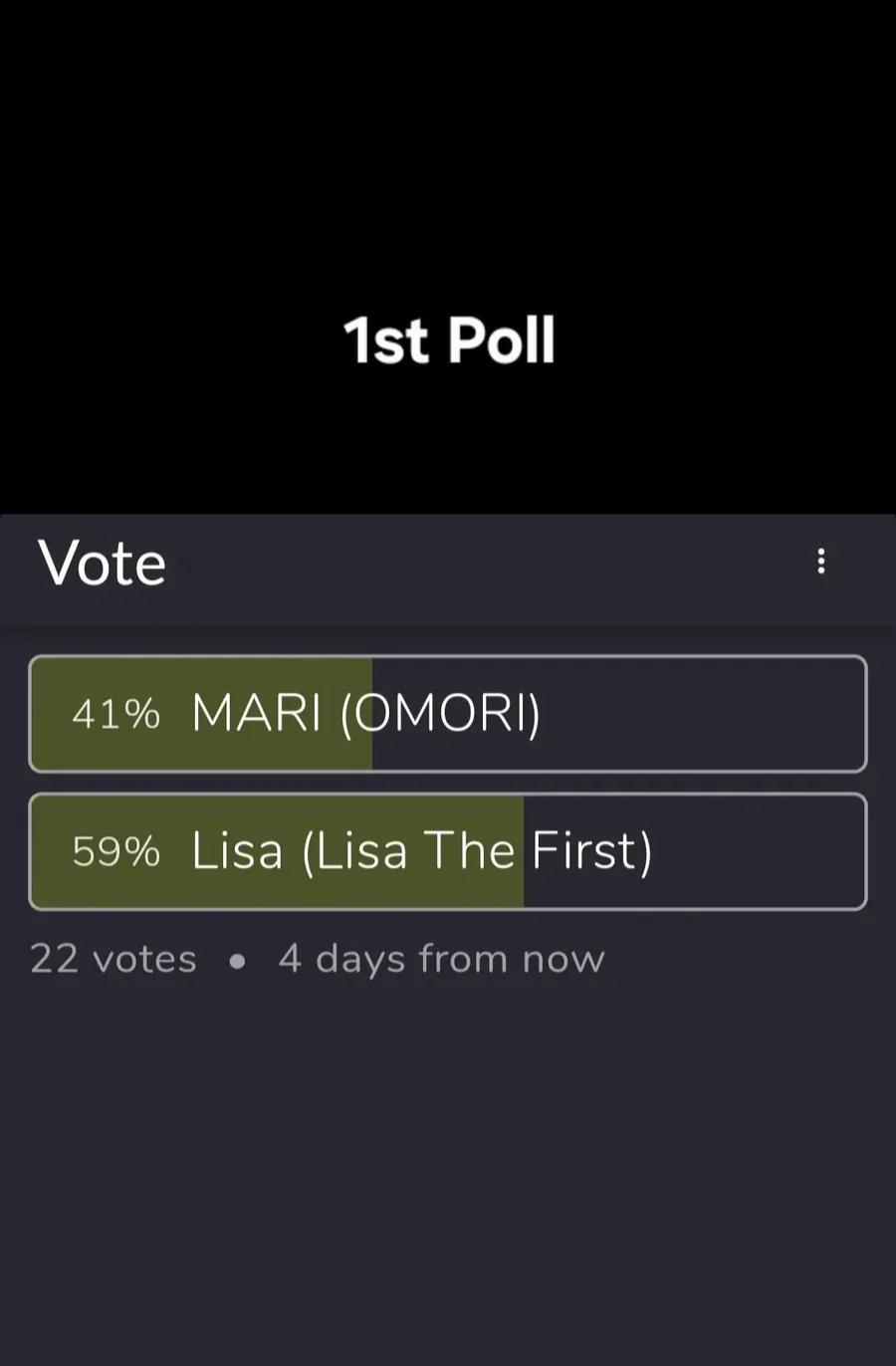Click the word "First)" in Lisa option
The width and height of the screenshot is (896, 1366).
click(x=591, y=851)
